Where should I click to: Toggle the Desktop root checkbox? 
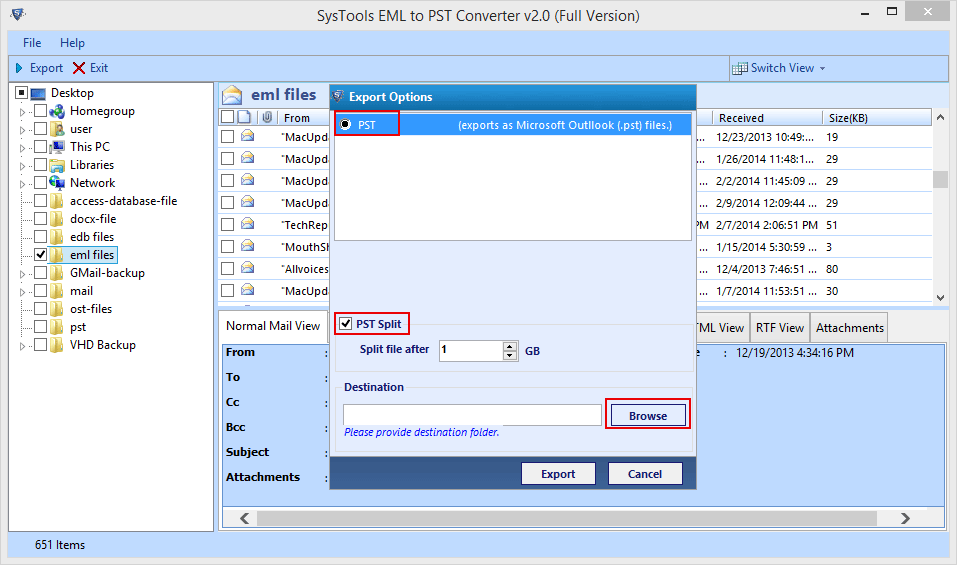(x=21, y=93)
